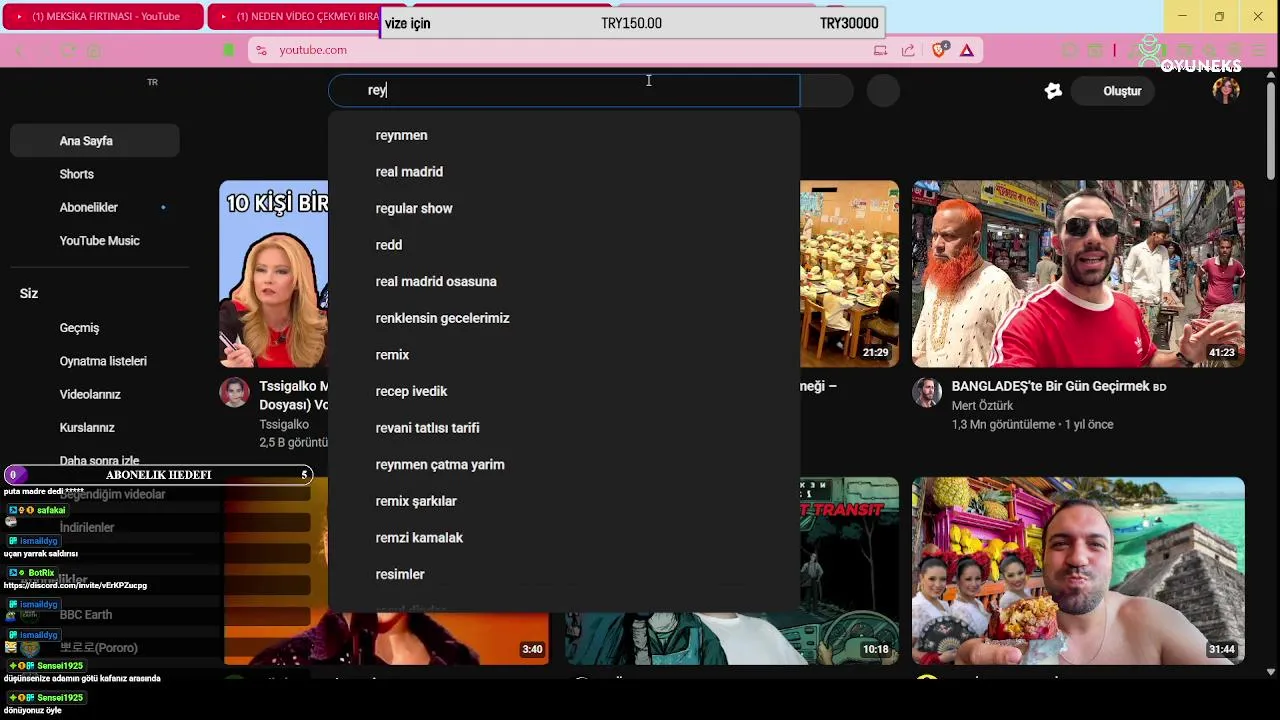Click Tssigalko channel name text
Image resolution: width=1280 pixels, height=720 pixels.
coord(284,424)
